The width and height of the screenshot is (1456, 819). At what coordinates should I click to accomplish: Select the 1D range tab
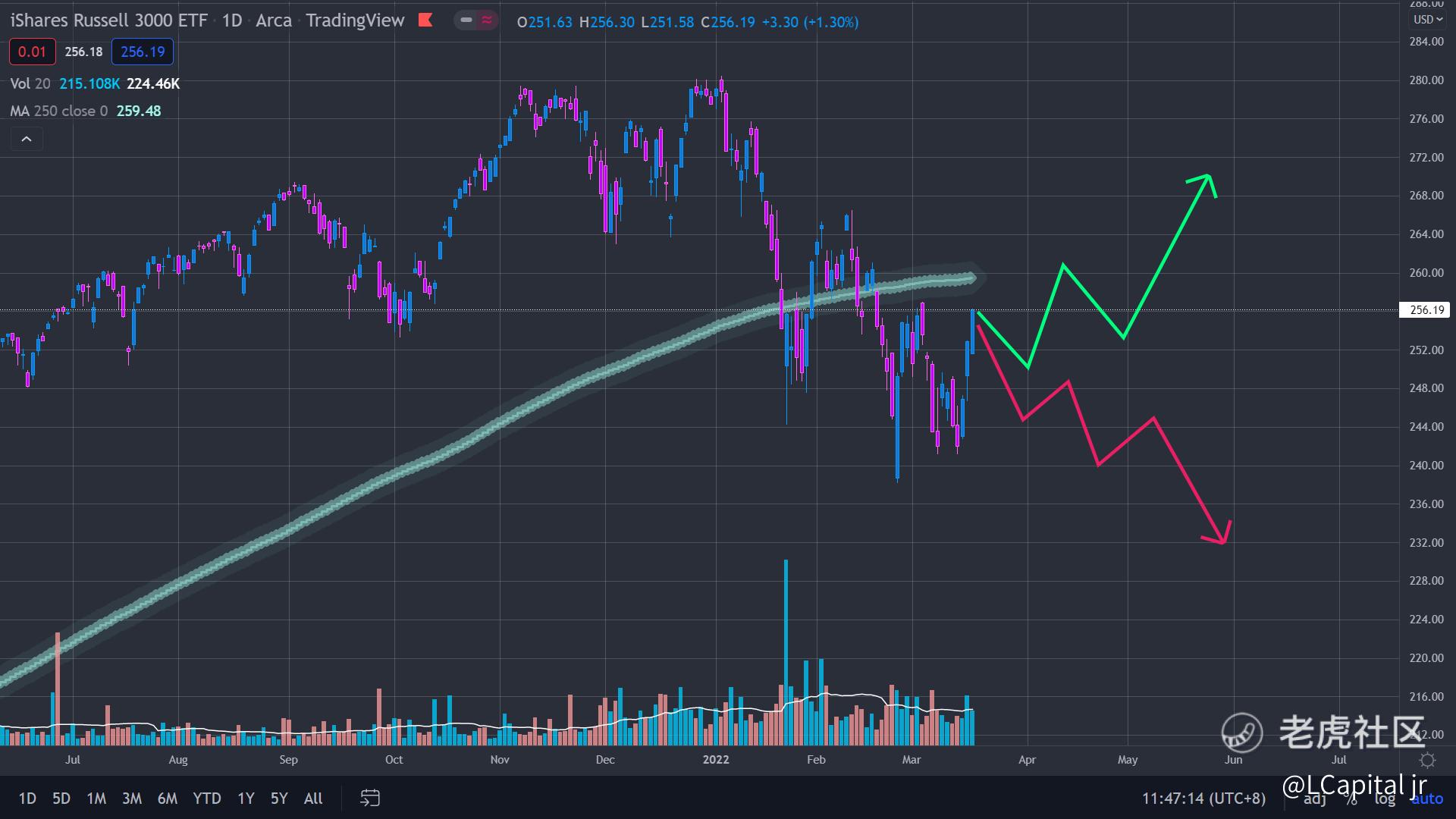[27, 799]
